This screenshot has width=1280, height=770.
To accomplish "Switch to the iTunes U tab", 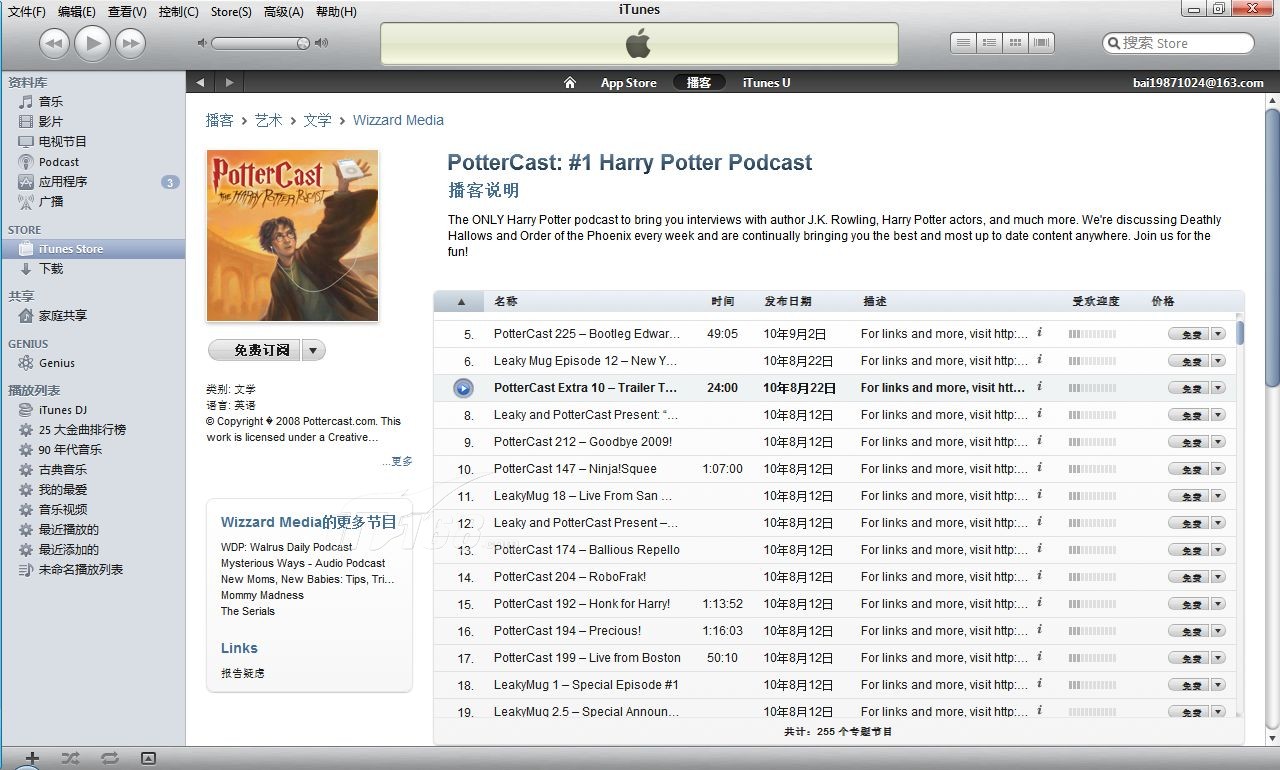I will [766, 83].
